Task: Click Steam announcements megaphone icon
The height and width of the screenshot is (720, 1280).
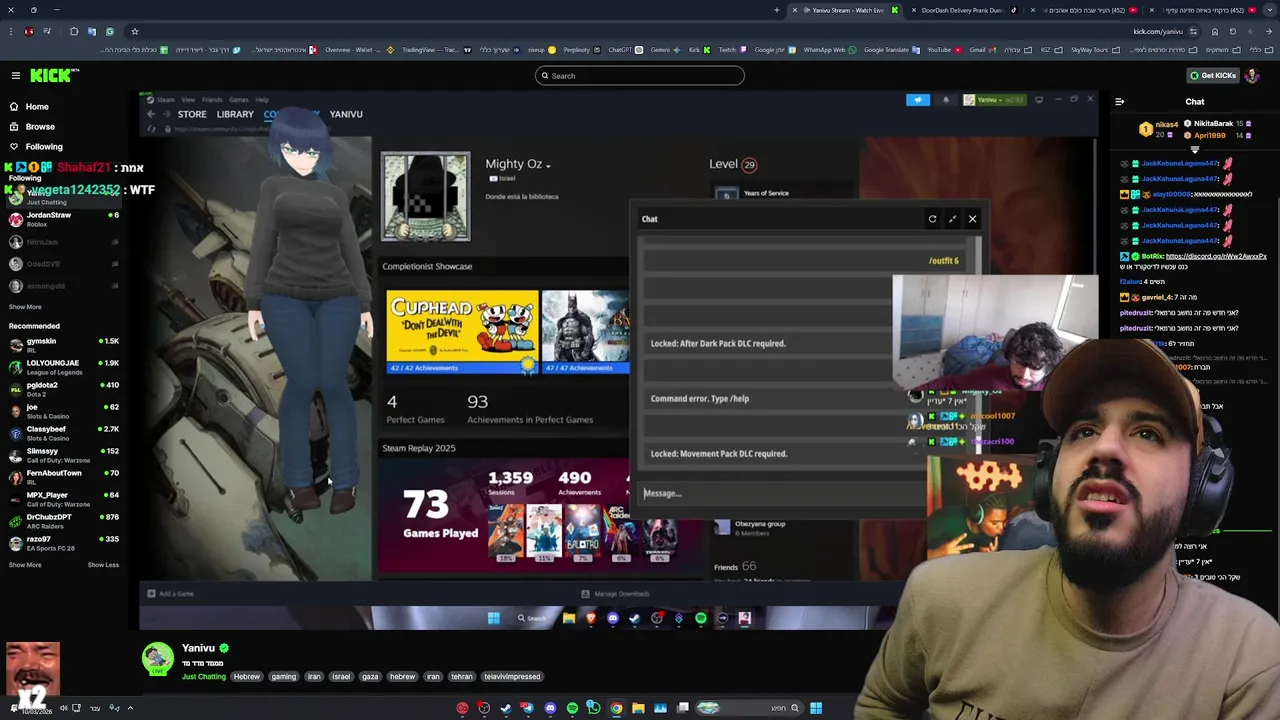Action: (x=917, y=100)
